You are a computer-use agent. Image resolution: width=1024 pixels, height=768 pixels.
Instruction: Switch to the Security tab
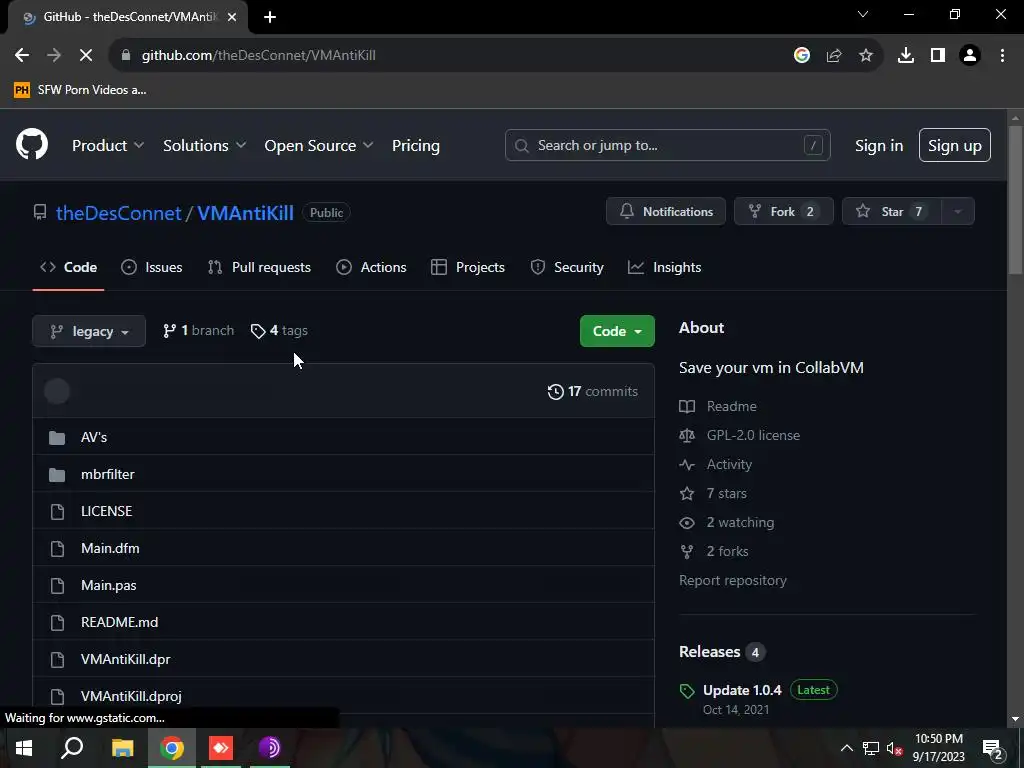(x=567, y=267)
